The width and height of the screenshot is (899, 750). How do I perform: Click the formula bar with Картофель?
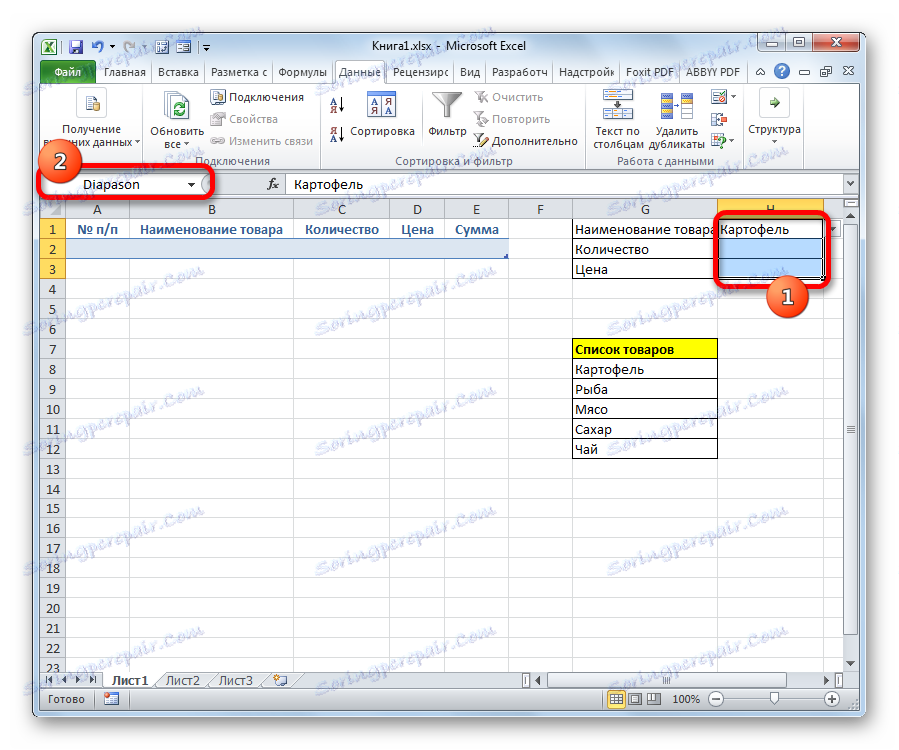point(564,185)
